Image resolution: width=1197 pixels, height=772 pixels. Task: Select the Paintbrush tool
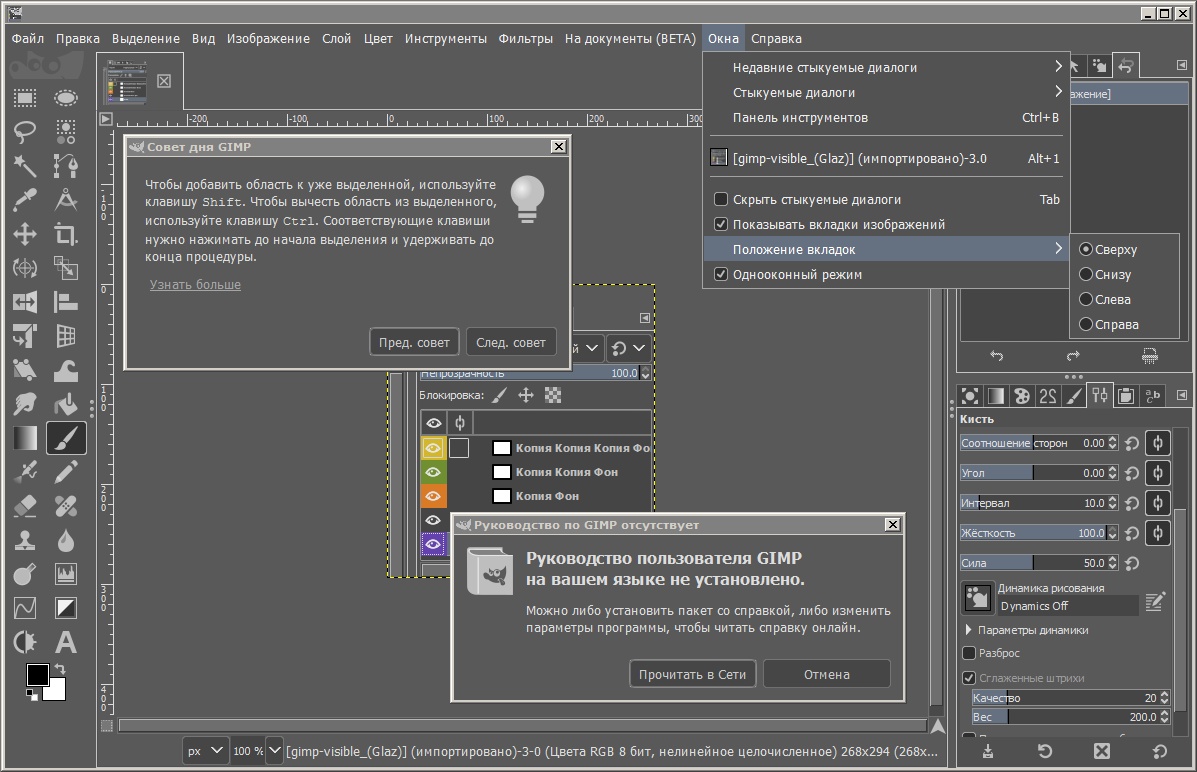click(66, 438)
